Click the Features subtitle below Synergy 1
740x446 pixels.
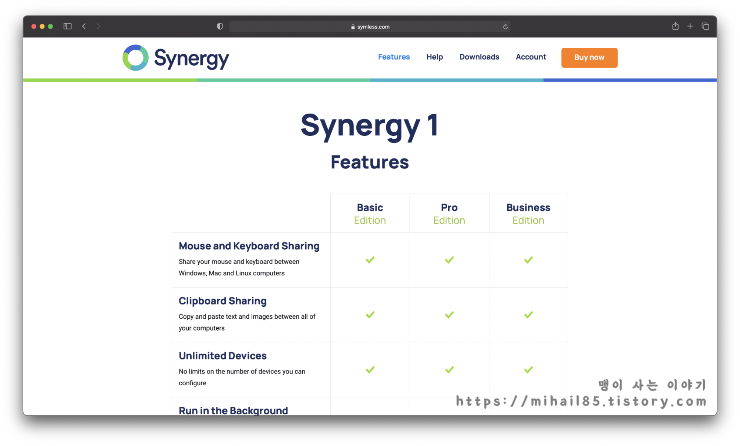pos(370,162)
